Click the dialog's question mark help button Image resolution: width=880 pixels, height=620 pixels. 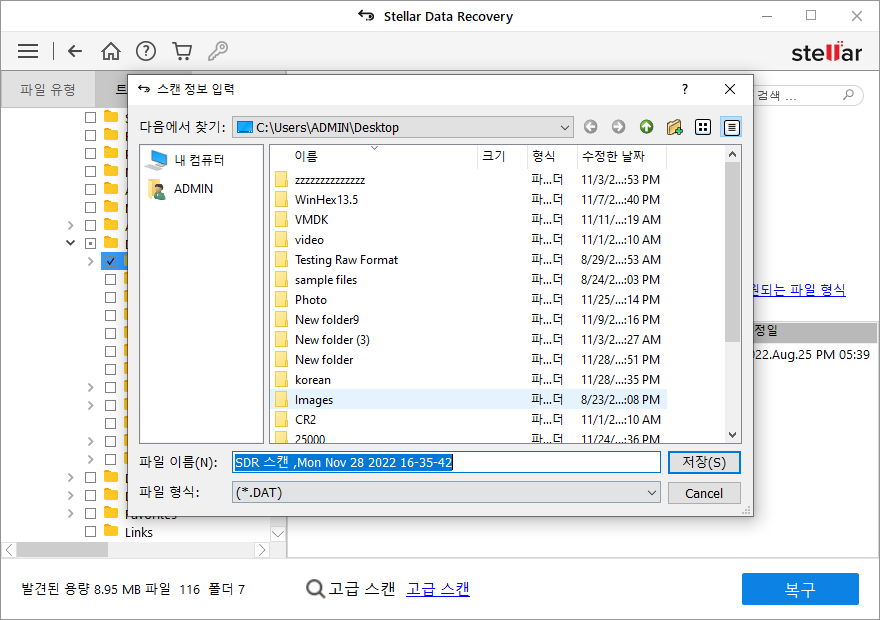pyautogui.click(x=685, y=89)
